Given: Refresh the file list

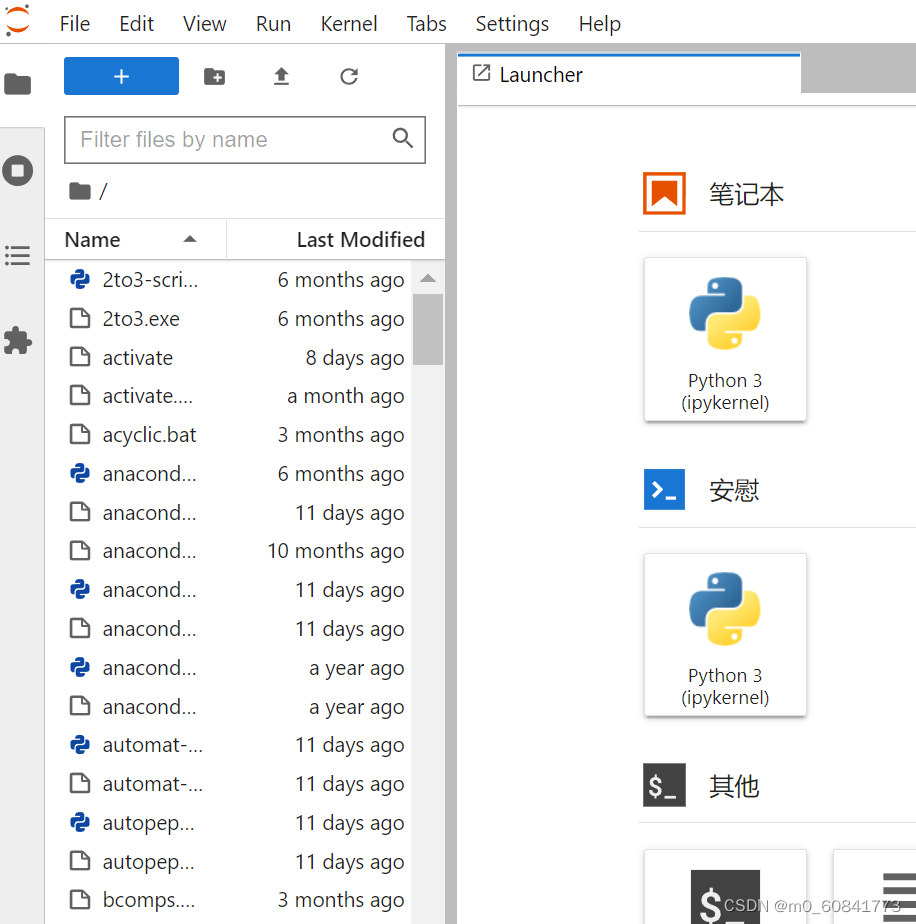Looking at the screenshot, I should 349,77.
